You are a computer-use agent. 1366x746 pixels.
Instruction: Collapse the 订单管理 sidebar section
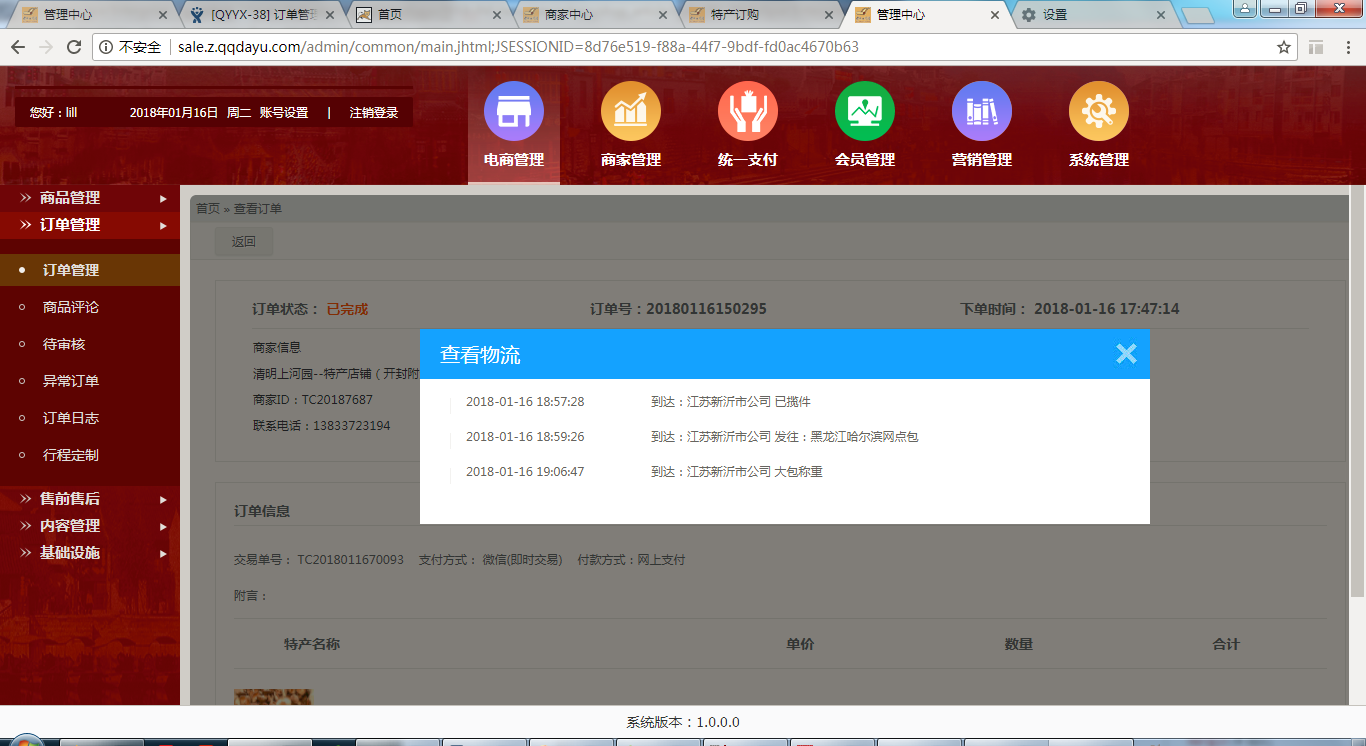click(x=90, y=225)
